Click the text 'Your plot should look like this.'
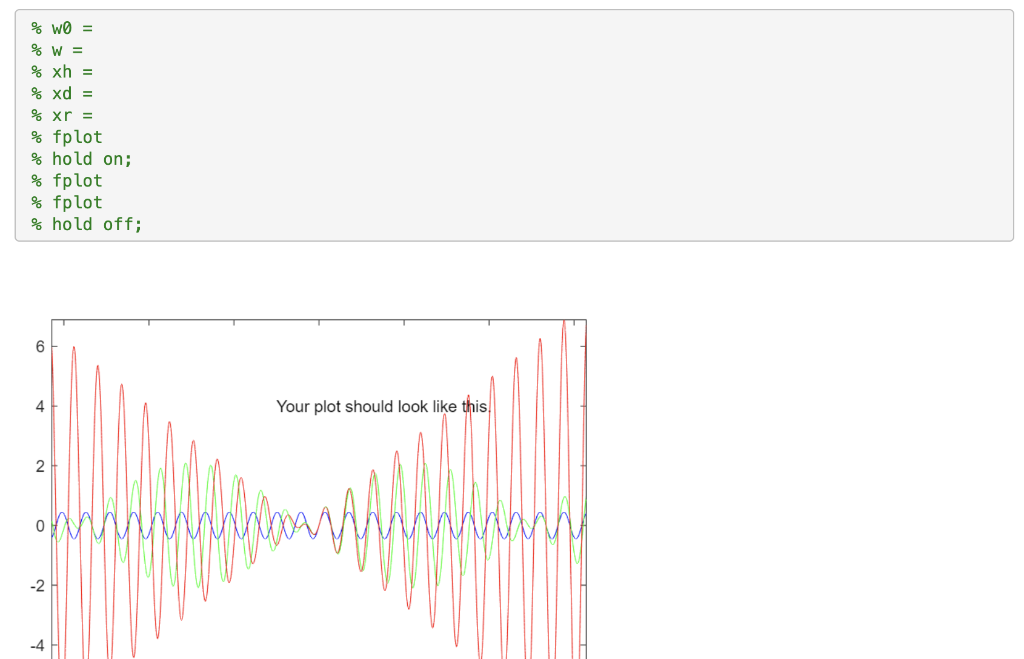This screenshot has height=659, width=1024. (x=383, y=407)
